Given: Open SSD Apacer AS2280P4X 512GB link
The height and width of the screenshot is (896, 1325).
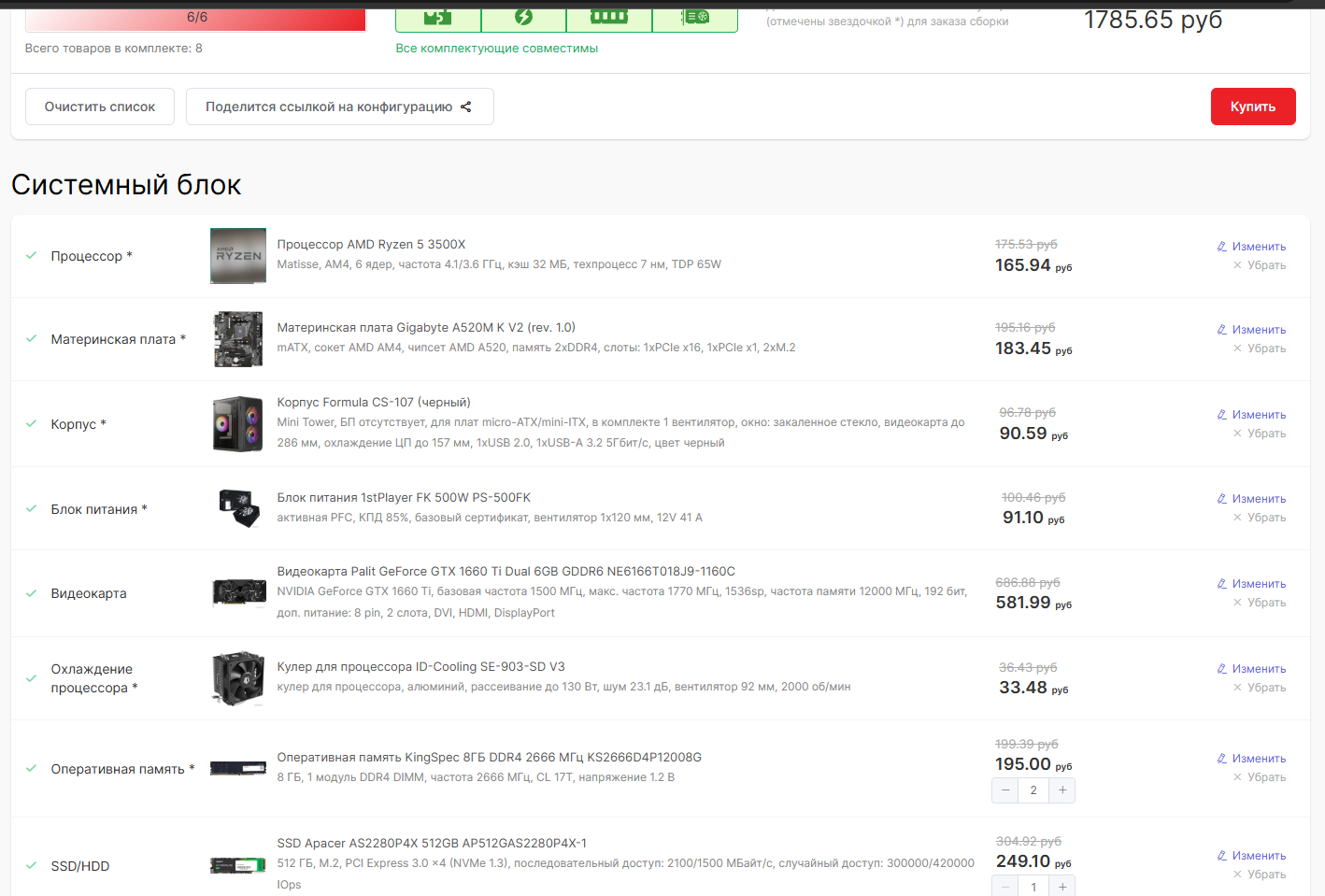Looking at the screenshot, I should click(432, 843).
